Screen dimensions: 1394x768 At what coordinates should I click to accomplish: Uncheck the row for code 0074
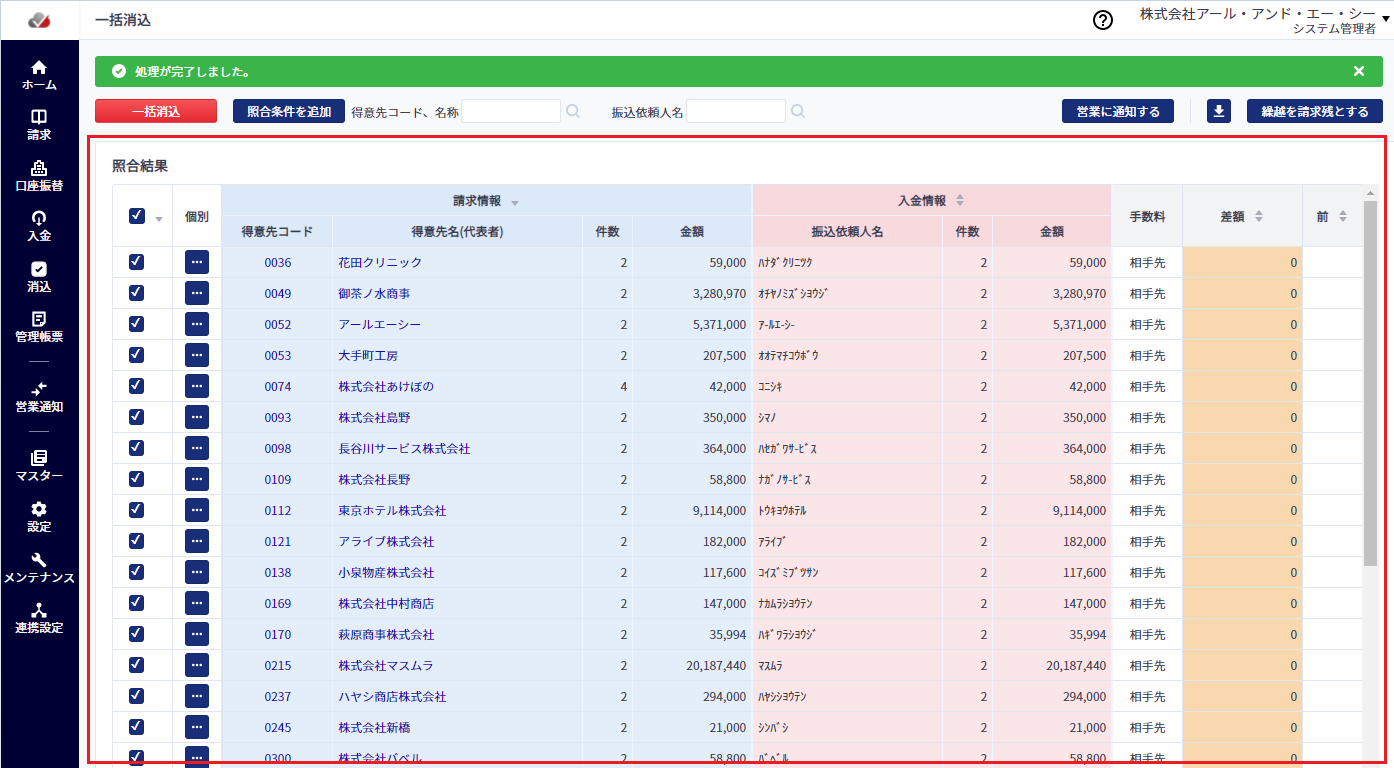[x=137, y=386]
